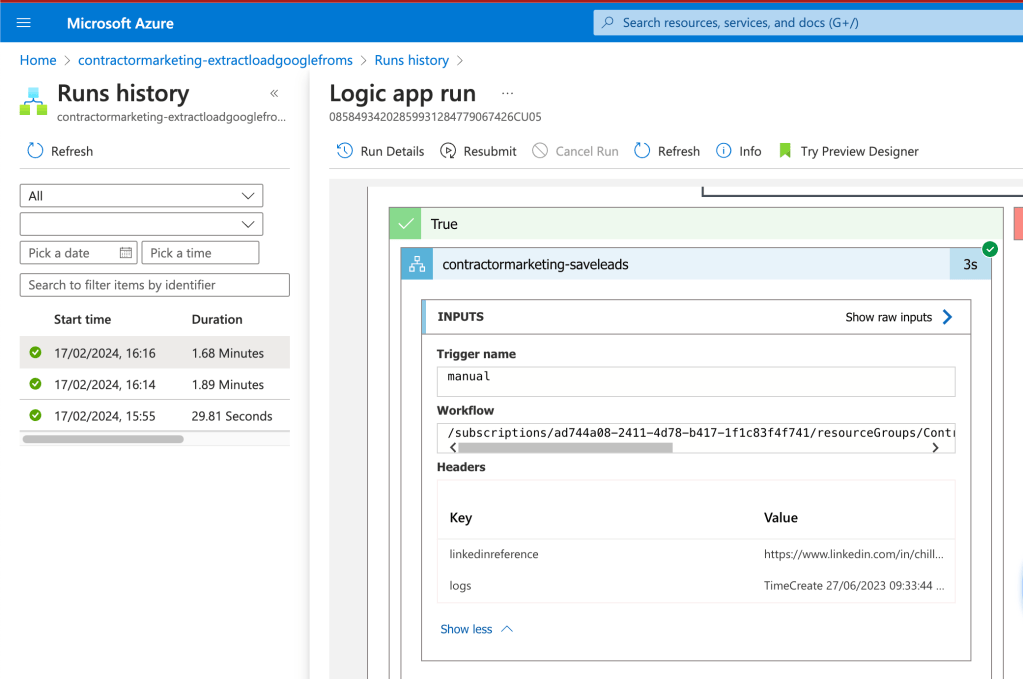Viewport: 1023px width, 679px height.
Task: Click the 1.68 Minutes duration cell
Action: click(228, 353)
